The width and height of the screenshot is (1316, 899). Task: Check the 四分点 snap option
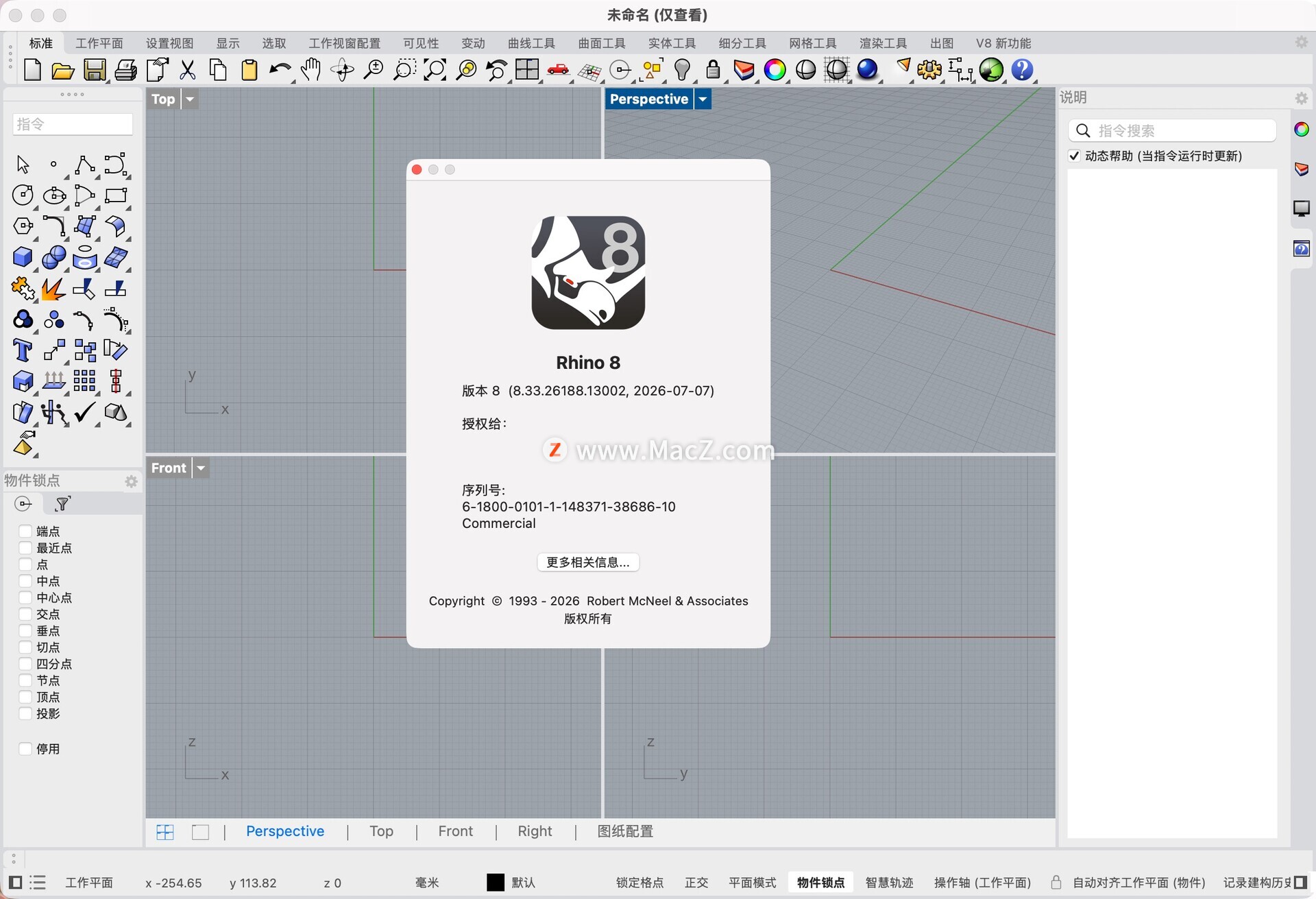coord(25,664)
